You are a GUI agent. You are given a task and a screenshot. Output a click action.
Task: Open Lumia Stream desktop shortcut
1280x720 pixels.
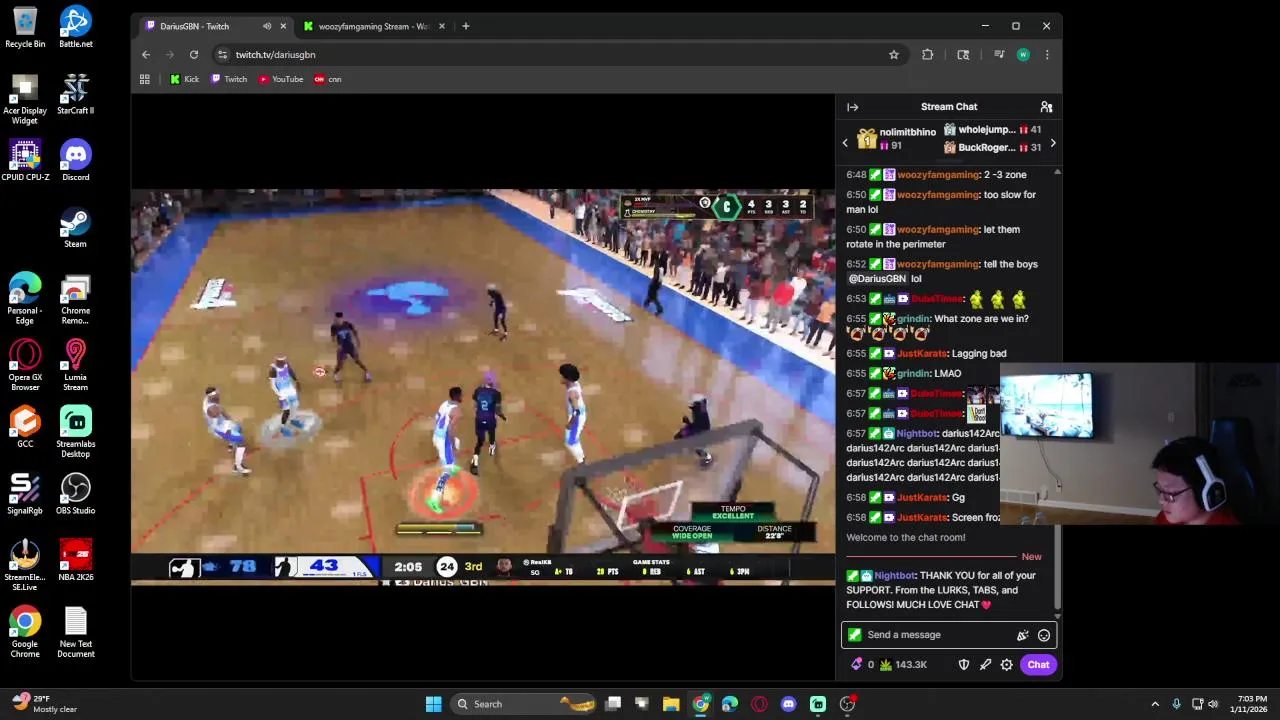click(76, 366)
